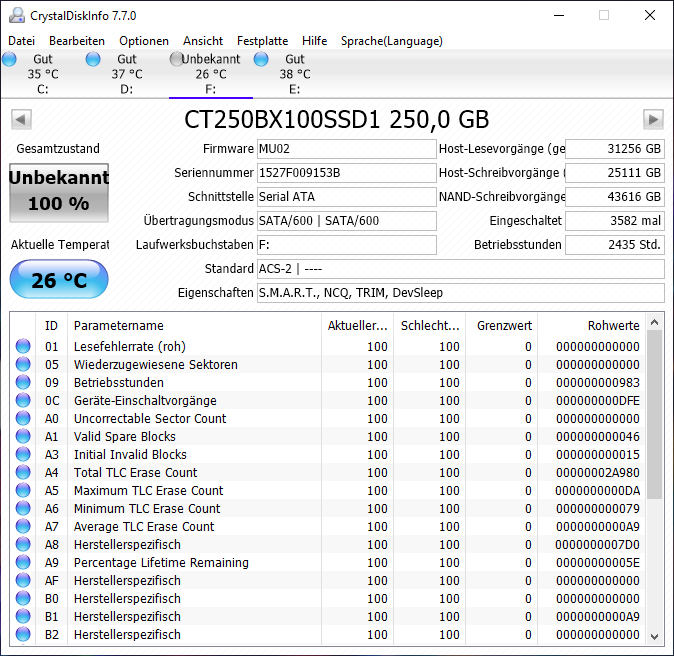The width and height of the screenshot is (674, 656).
Task: Select drive F: gray Unbekannt status icon
Action: 176,59
